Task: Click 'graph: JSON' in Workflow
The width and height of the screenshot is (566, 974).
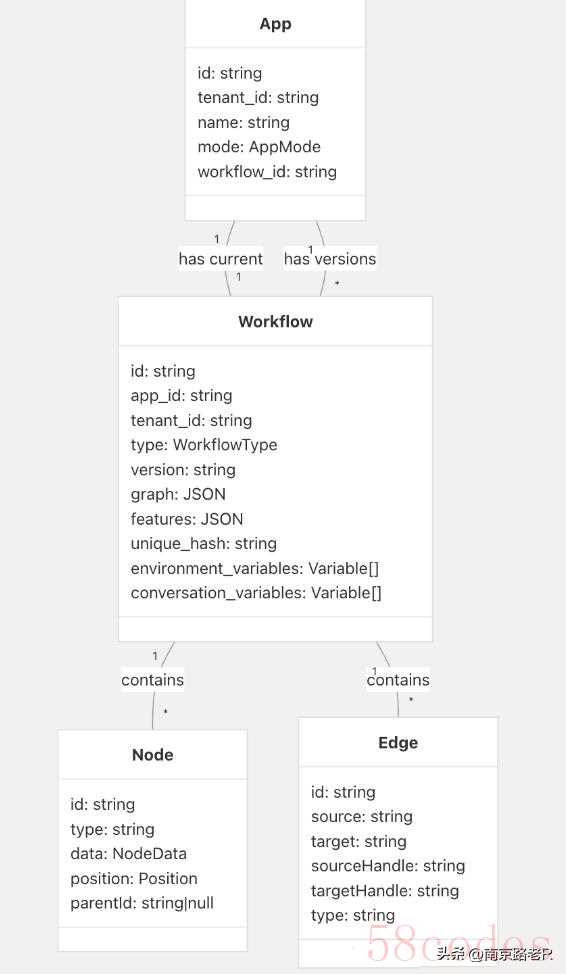Action: coord(178,494)
